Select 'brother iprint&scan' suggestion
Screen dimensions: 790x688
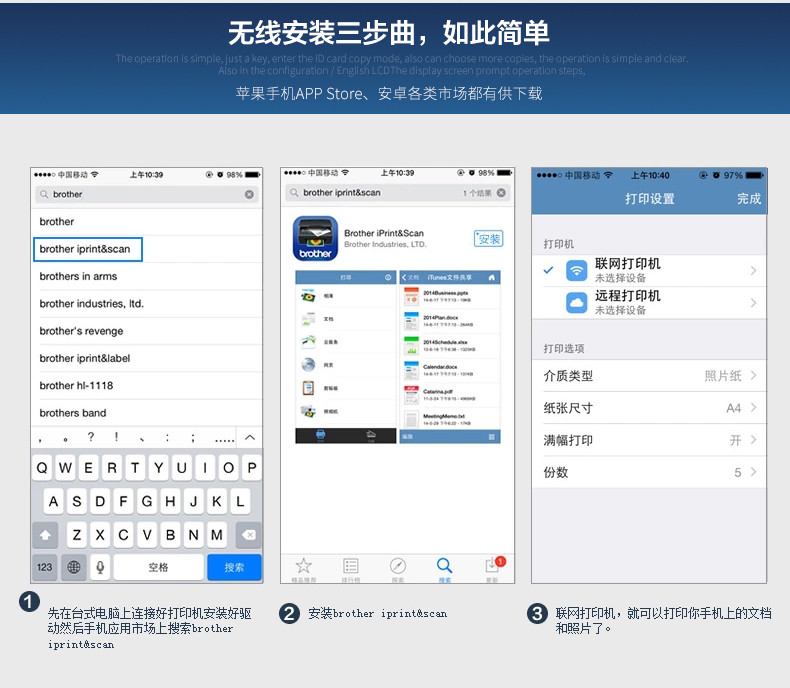tap(88, 249)
